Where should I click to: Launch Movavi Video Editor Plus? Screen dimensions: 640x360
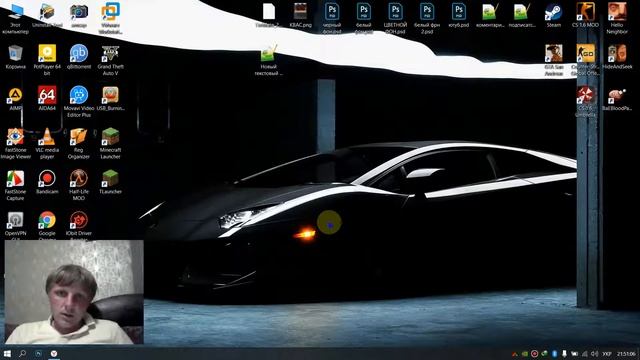79,102
